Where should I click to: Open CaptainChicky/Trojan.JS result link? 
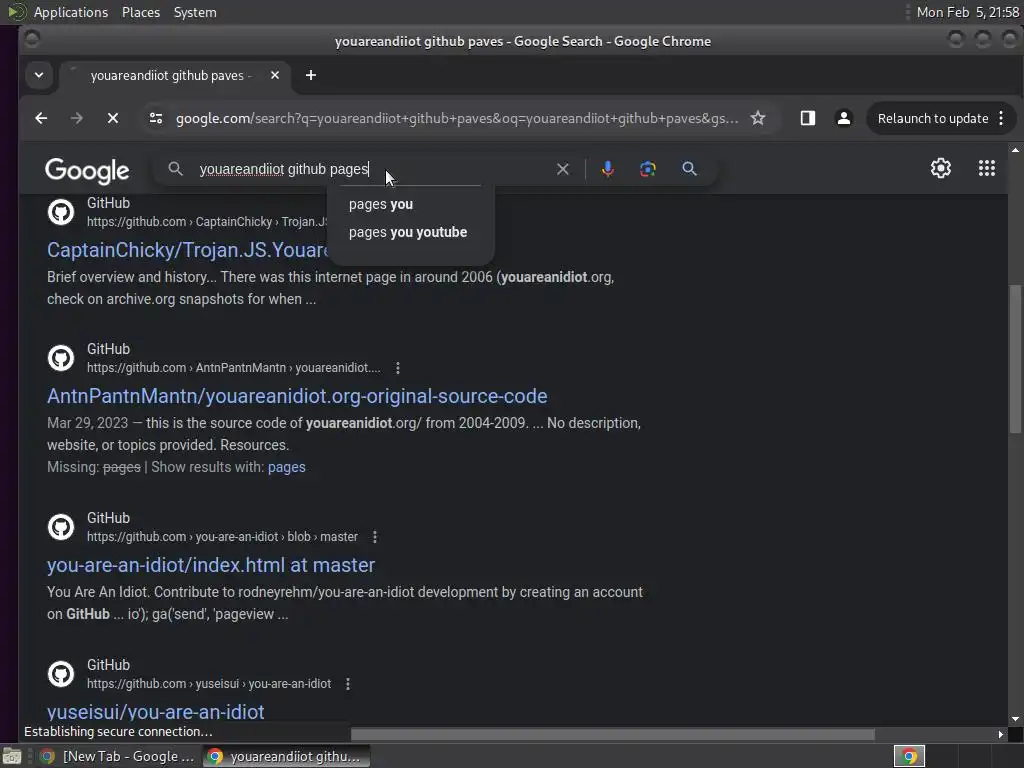187,250
